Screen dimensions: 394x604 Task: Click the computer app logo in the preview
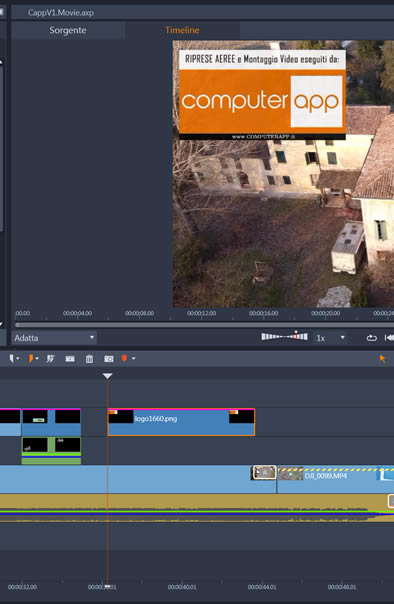pyautogui.click(x=262, y=101)
